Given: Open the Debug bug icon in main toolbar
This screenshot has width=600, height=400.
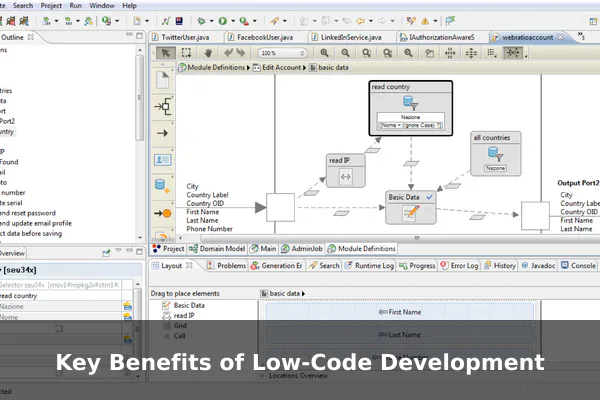Looking at the screenshot, I should (x=201, y=21).
